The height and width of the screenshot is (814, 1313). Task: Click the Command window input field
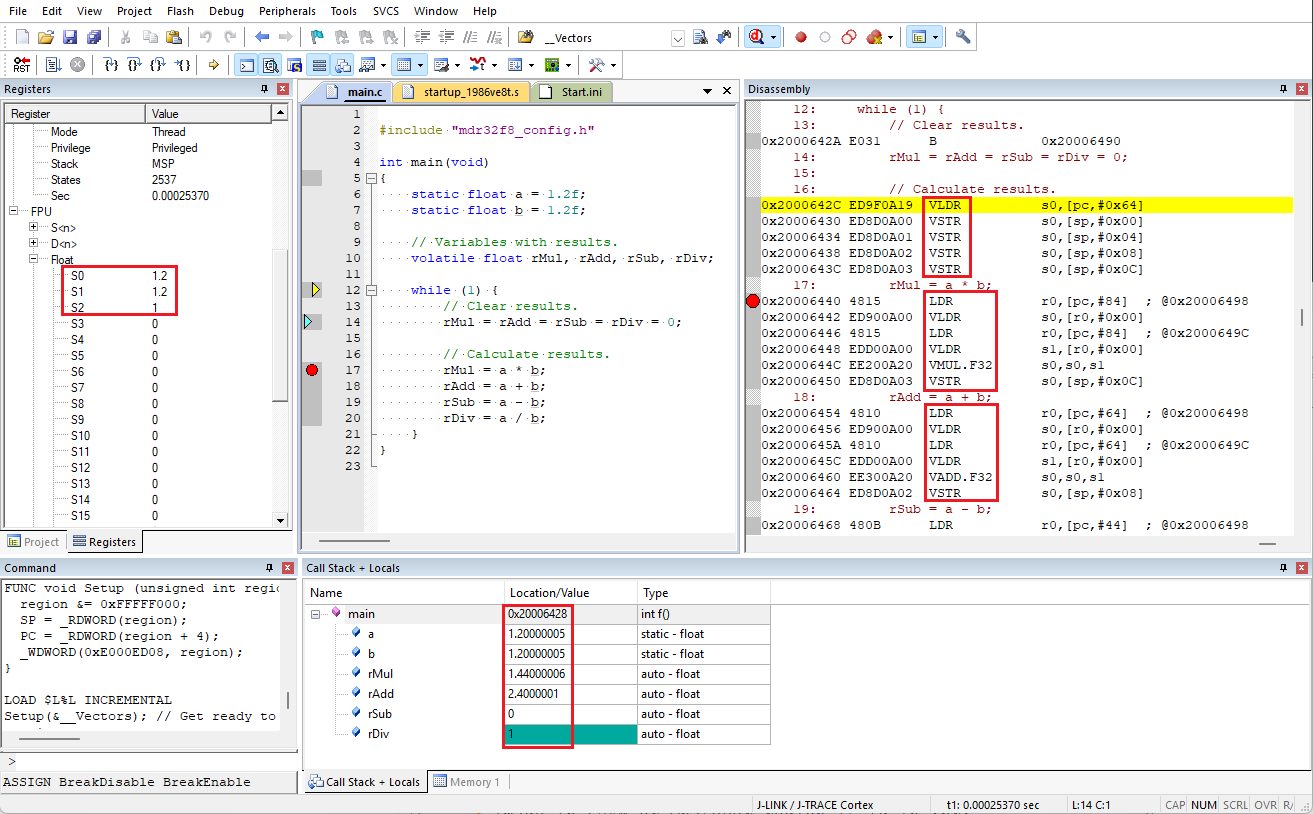pyautogui.click(x=150, y=762)
